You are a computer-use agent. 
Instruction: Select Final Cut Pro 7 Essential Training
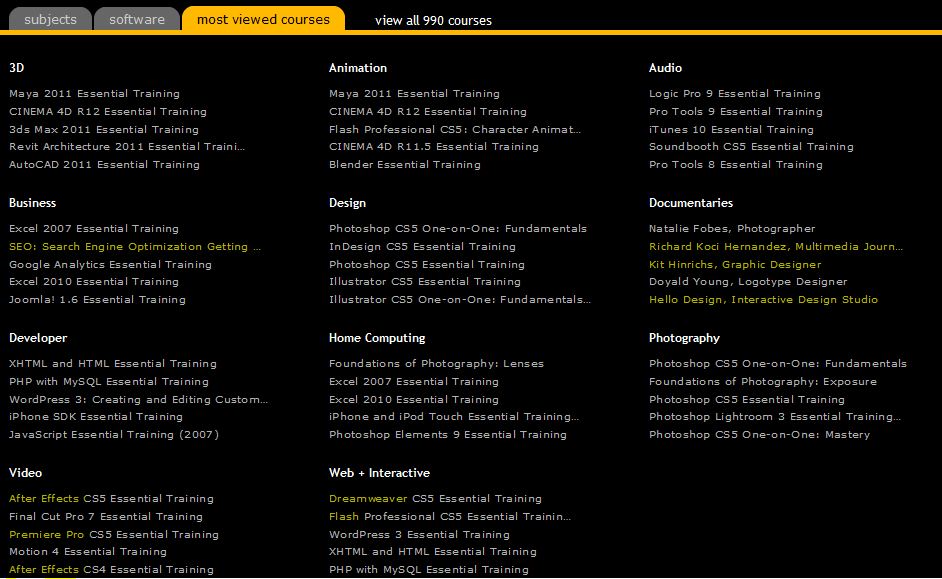[106, 517]
